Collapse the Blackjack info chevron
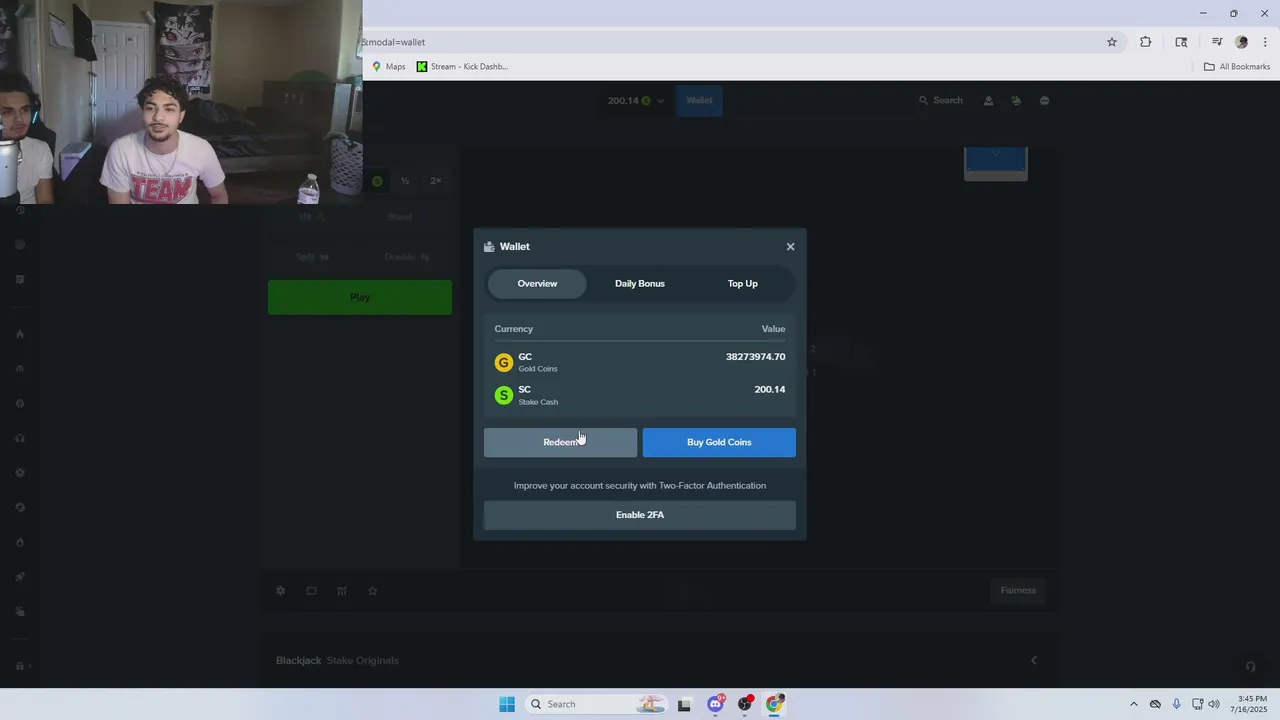This screenshot has height=720, width=1280. pyautogui.click(x=1034, y=660)
